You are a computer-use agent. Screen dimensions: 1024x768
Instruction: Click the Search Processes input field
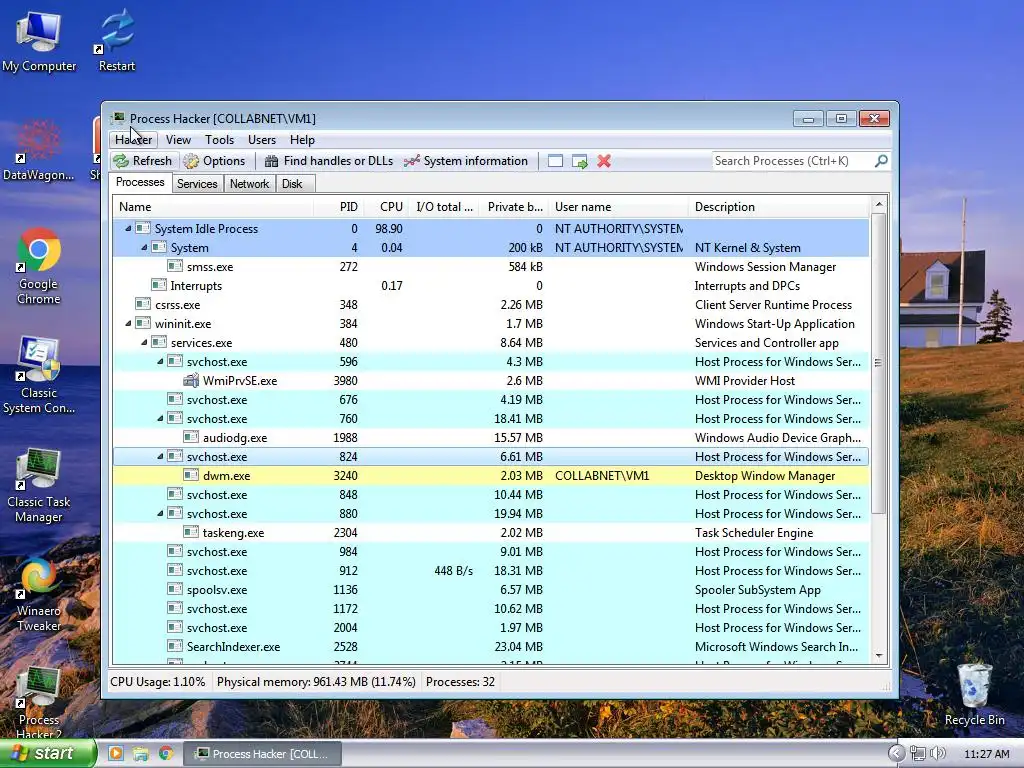coord(792,161)
